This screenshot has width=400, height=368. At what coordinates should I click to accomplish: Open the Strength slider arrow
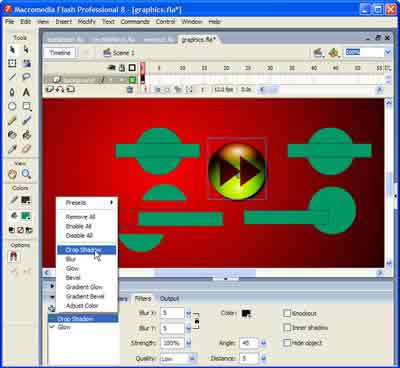(188, 343)
